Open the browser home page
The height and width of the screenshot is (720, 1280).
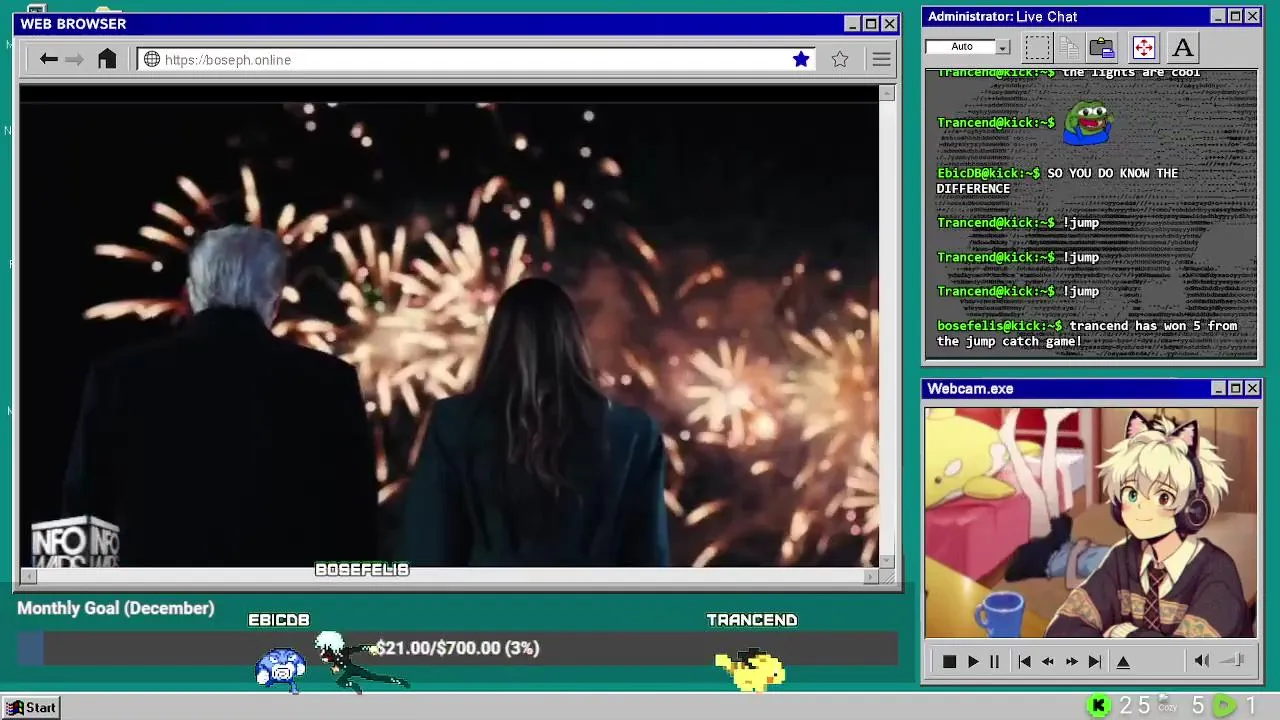(107, 59)
